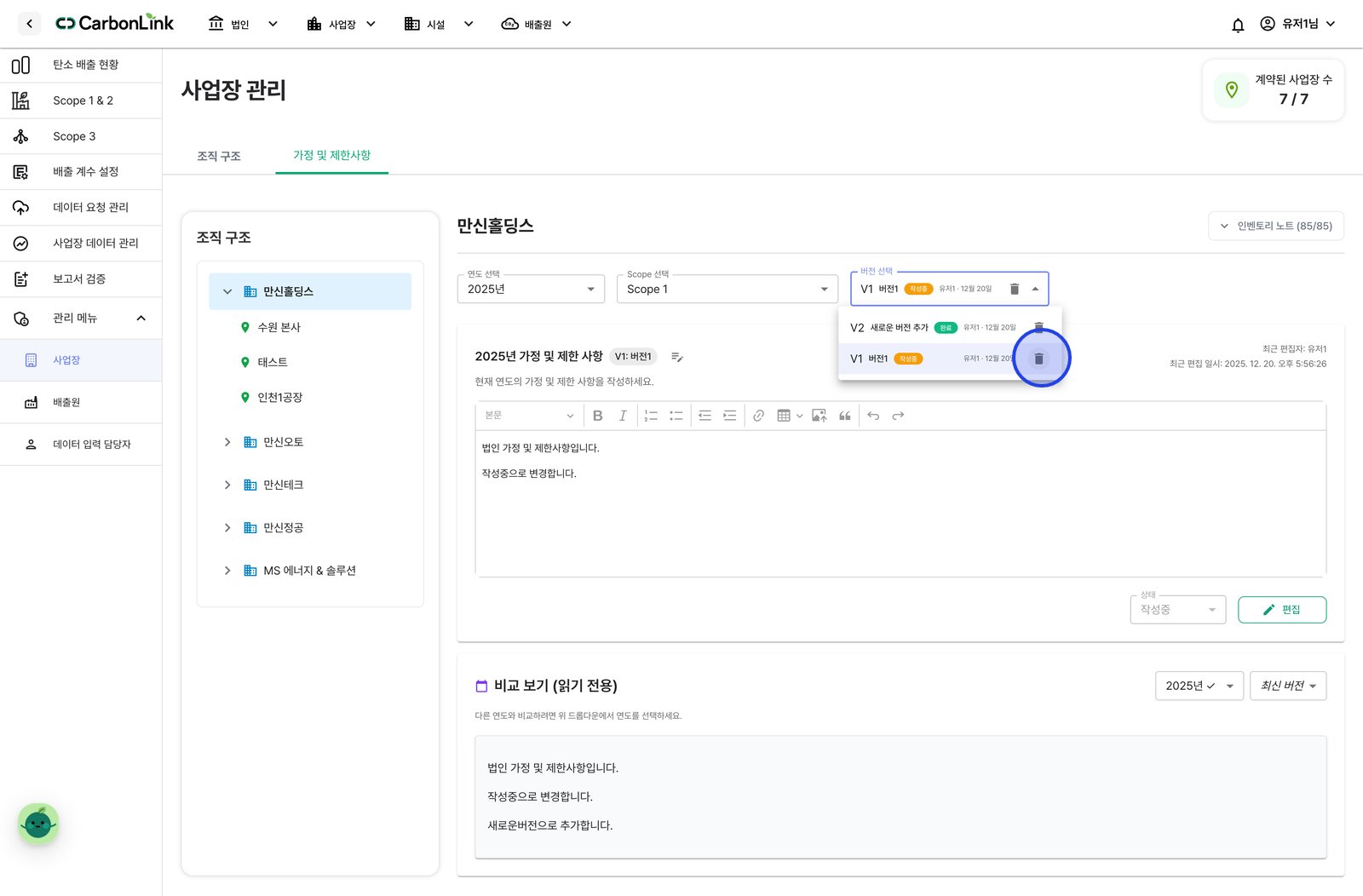Select 인천1공장 in organization tree

click(280, 398)
